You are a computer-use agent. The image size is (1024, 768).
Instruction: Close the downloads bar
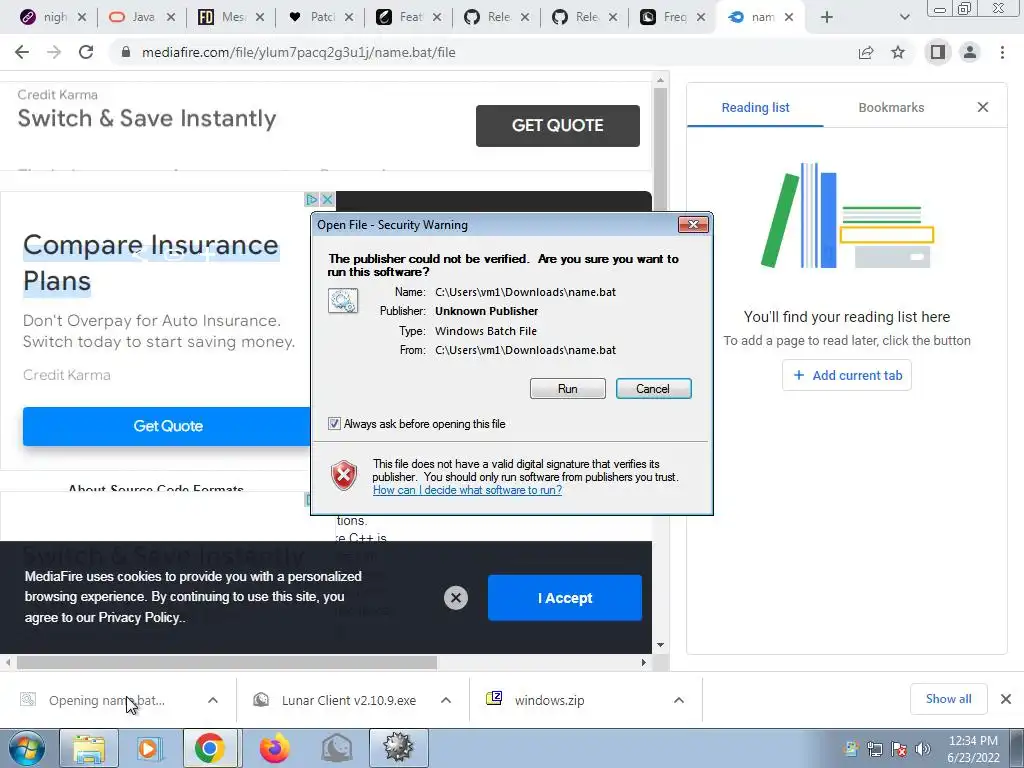point(1006,699)
